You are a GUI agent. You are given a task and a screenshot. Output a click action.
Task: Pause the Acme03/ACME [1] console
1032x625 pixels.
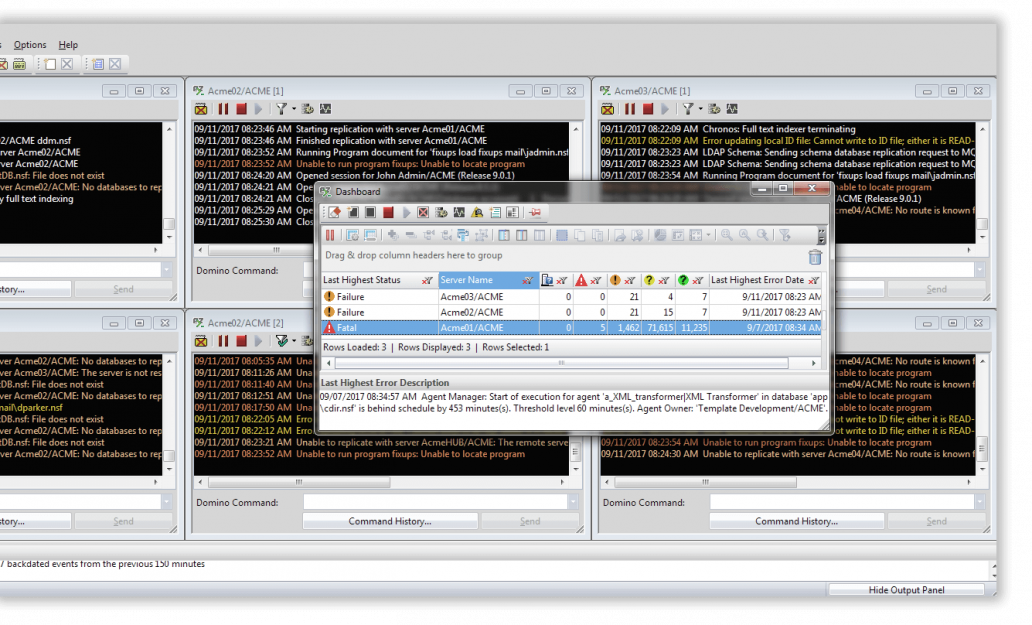pos(631,109)
